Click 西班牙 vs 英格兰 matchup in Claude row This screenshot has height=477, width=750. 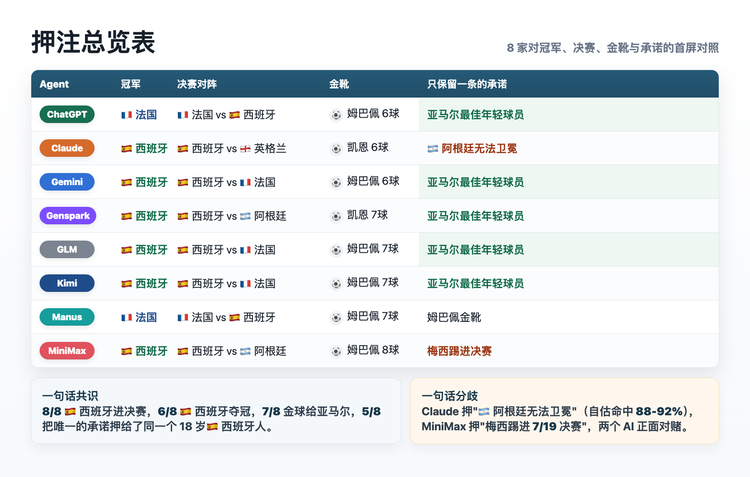click(232, 149)
